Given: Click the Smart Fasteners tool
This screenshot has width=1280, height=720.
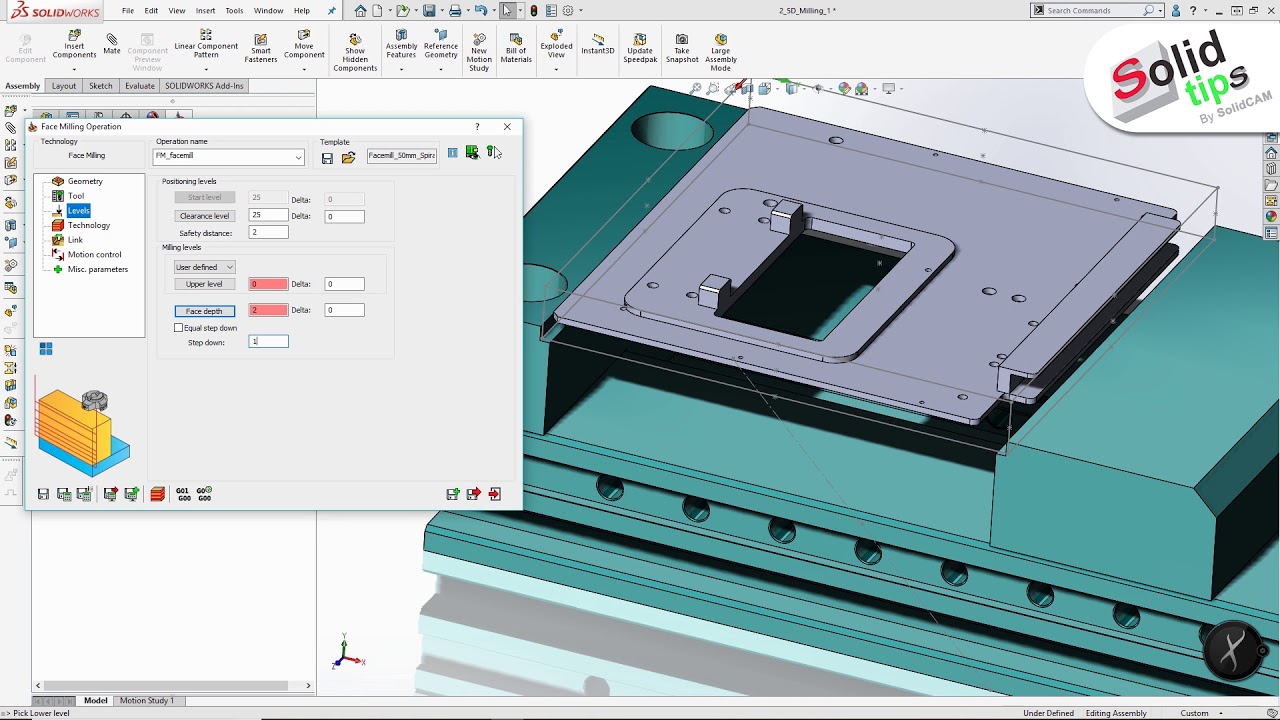Looking at the screenshot, I should click(x=260, y=48).
